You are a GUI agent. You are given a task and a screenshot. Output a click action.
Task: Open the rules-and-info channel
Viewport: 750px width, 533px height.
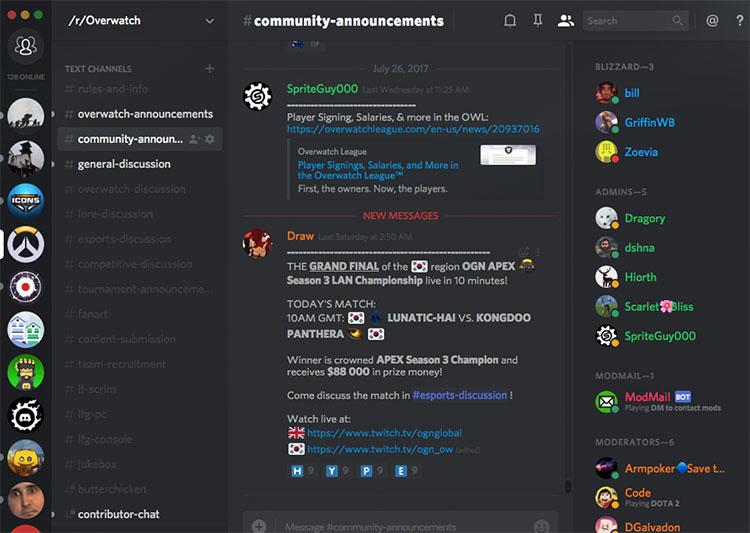(x=139, y=89)
